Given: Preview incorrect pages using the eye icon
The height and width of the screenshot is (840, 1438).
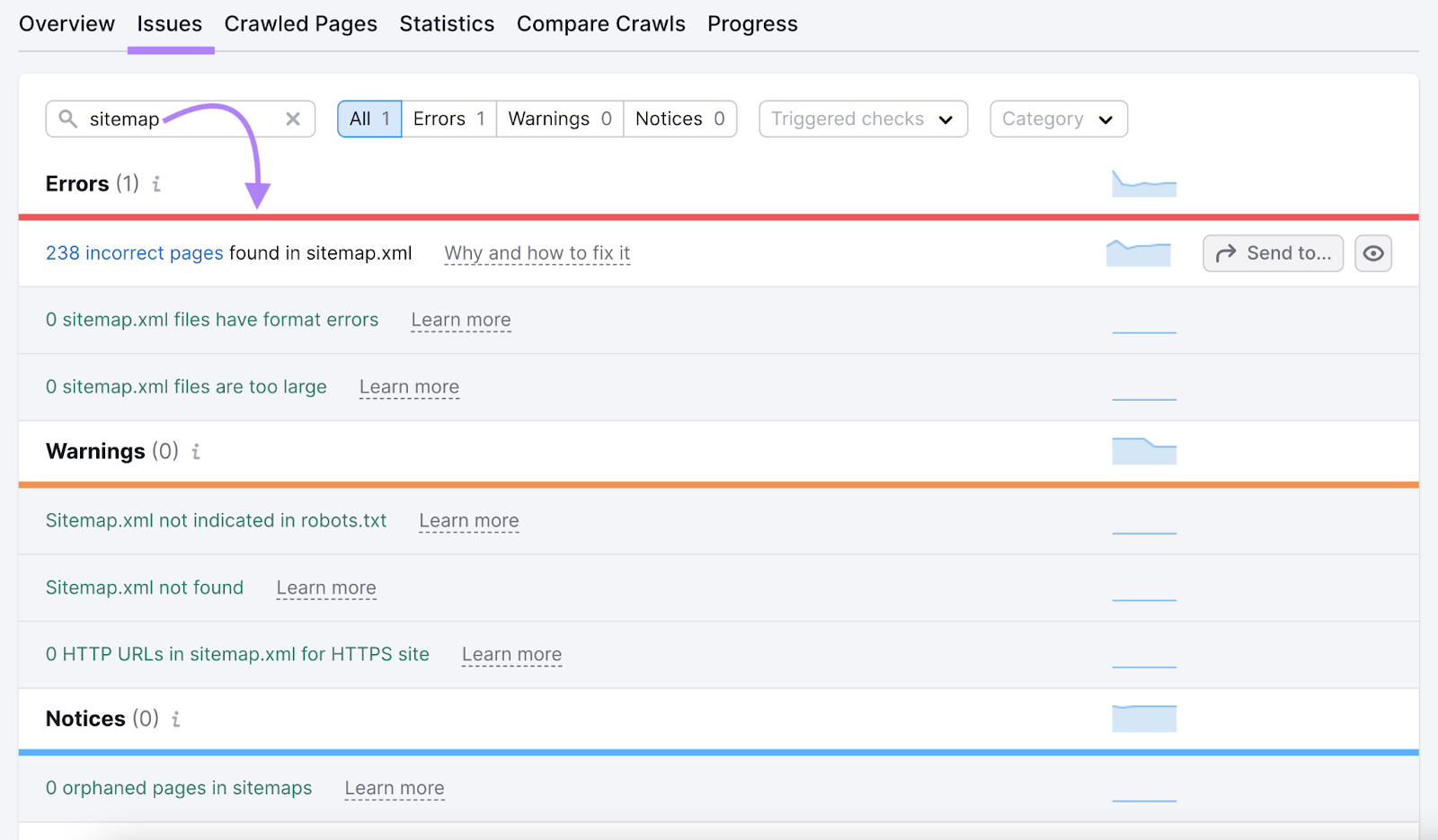Looking at the screenshot, I should [1373, 252].
